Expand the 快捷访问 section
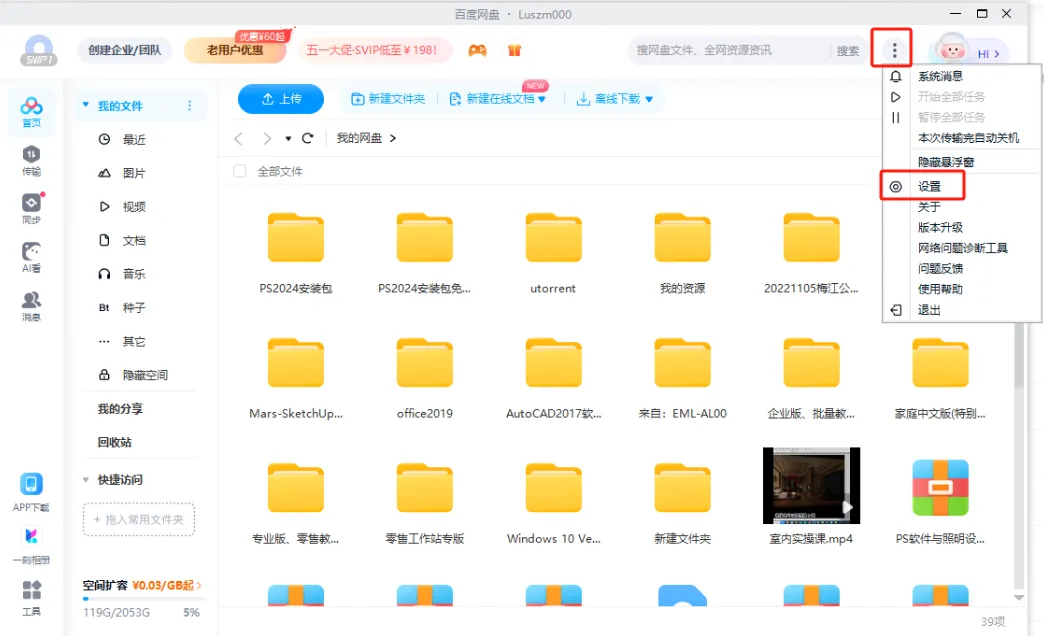Image resolution: width=1044 pixels, height=636 pixels. (x=85, y=479)
